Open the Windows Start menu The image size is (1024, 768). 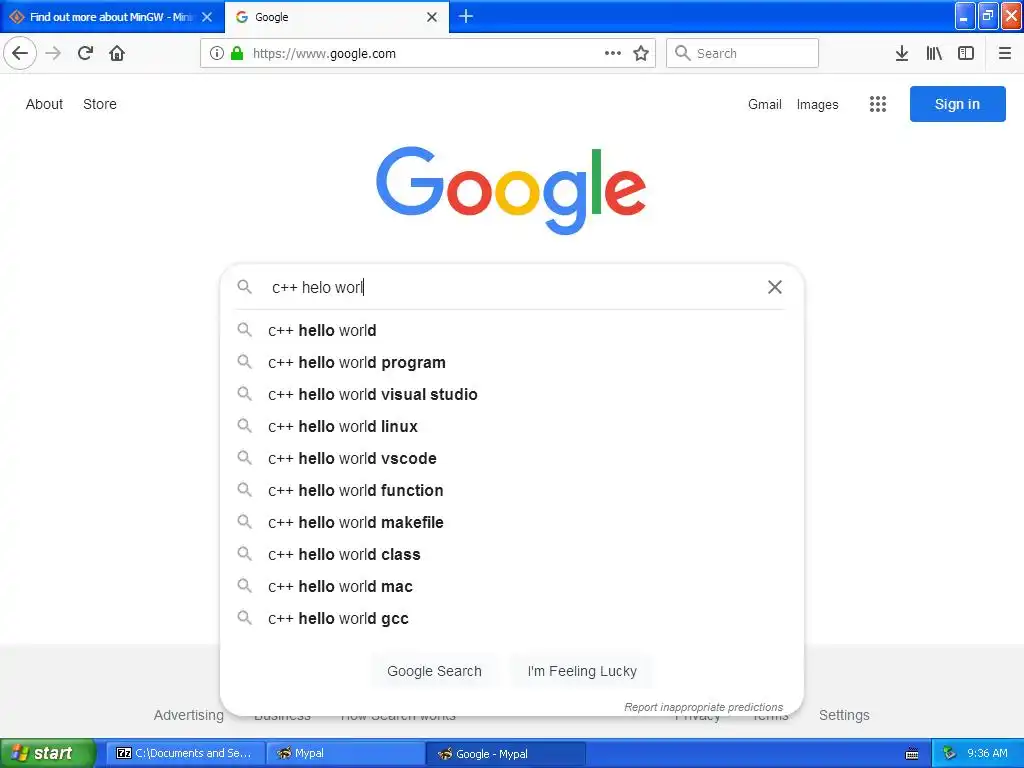pos(47,753)
